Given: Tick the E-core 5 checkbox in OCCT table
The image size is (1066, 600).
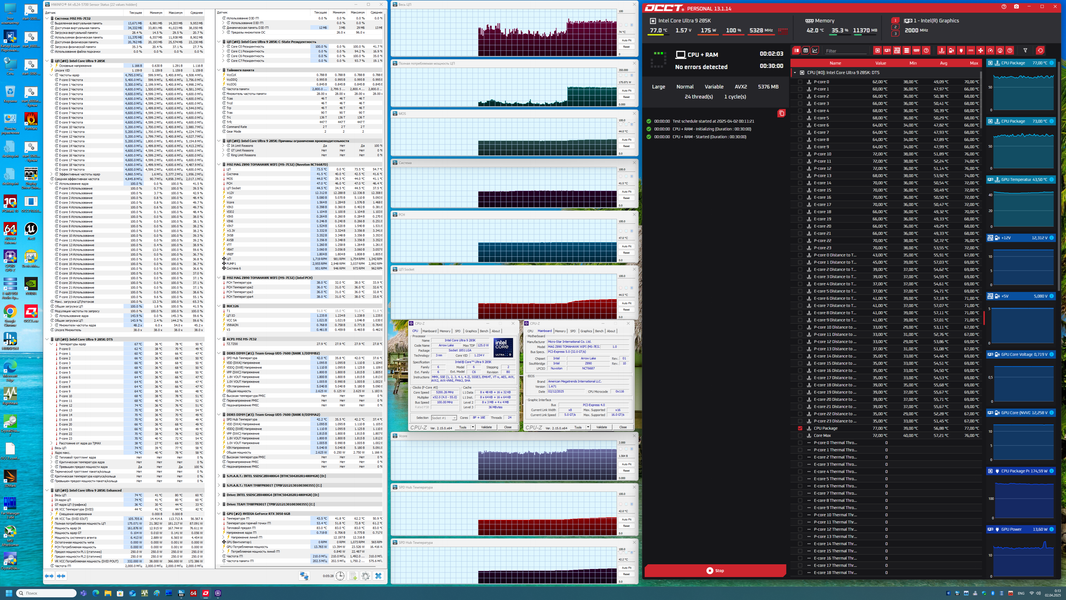Looking at the screenshot, I should 800,118.
